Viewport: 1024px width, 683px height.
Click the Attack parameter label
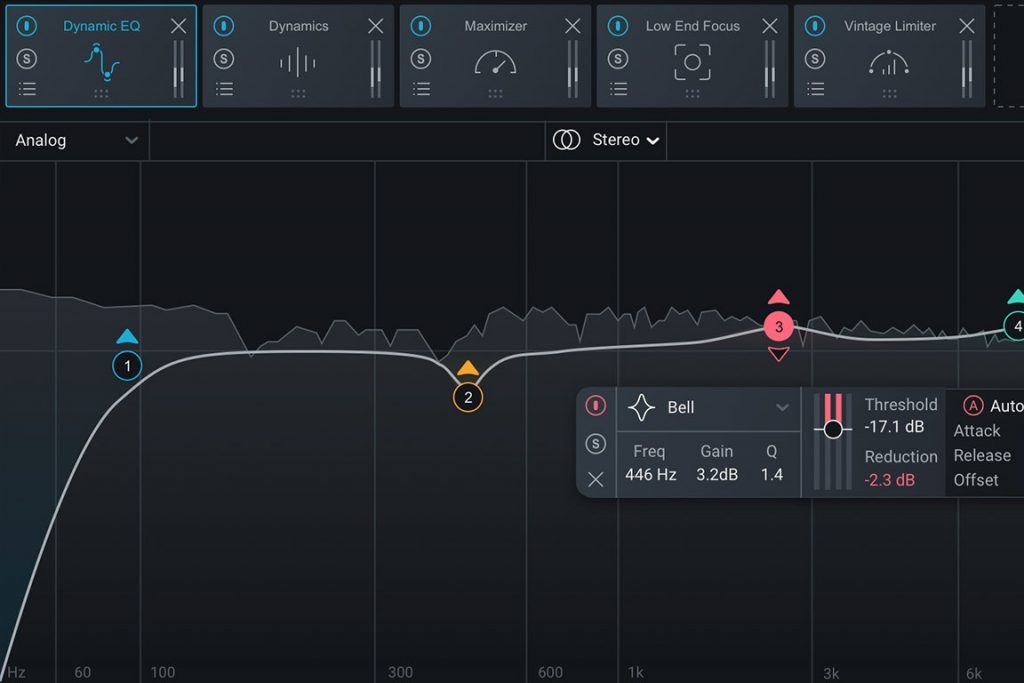[x=977, y=431]
